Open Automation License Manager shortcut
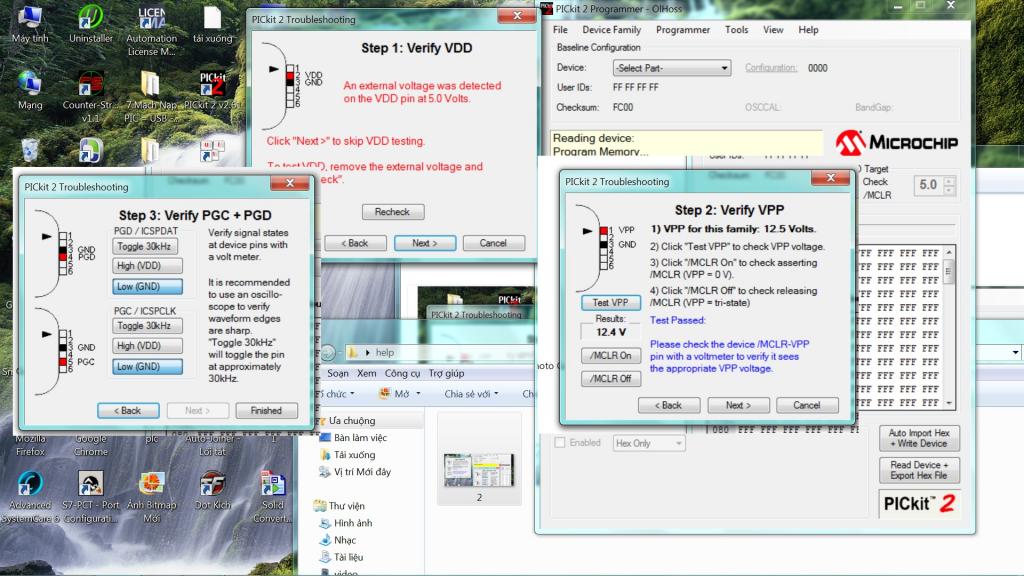Screen dimensions: 1024x576 (151, 22)
